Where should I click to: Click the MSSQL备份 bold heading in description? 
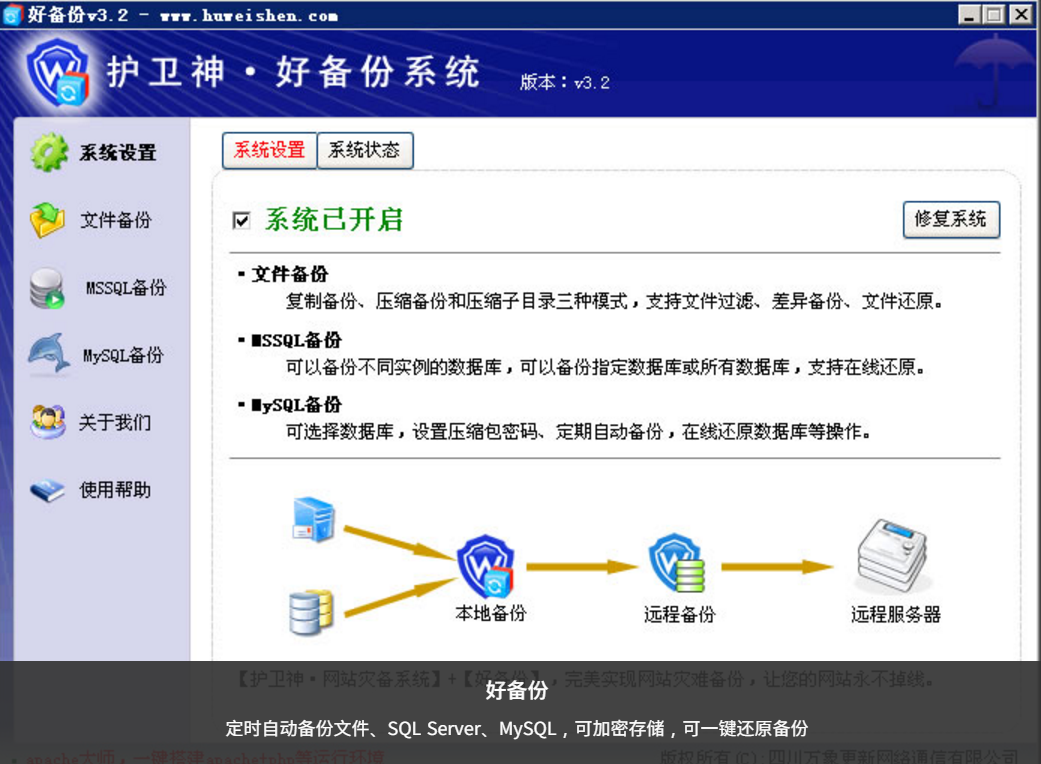pyautogui.click(x=296, y=341)
